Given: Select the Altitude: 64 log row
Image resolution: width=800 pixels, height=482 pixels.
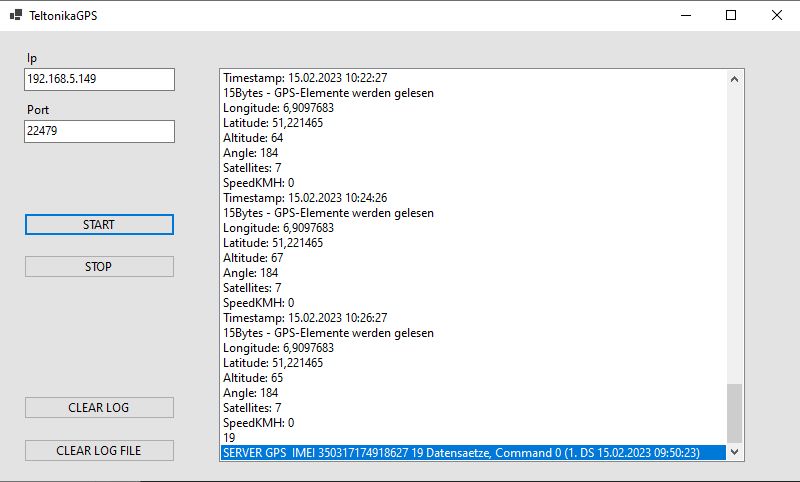Looking at the screenshot, I should [473, 138].
